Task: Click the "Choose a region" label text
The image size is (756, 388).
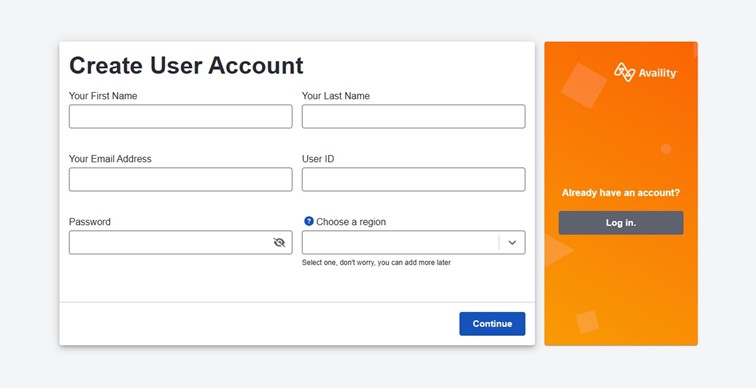Action: point(351,222)
